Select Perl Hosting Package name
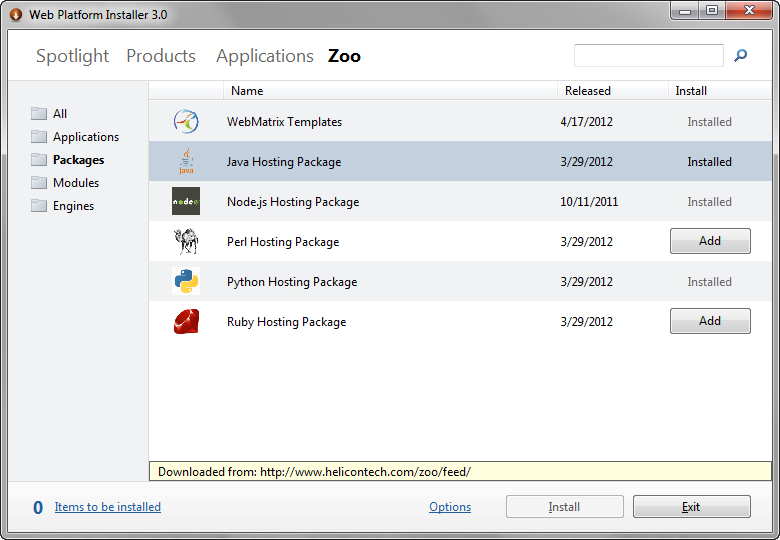Viewport: 780px width, 540px height. click(283, 242)
